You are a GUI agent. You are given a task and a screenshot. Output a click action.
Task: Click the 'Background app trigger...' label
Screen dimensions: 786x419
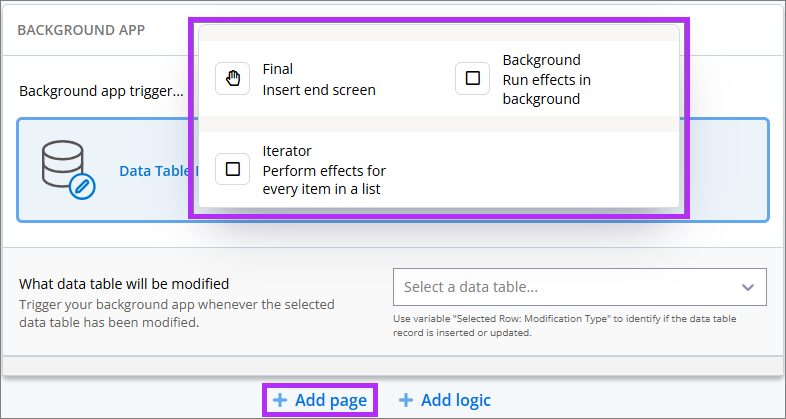pos(101,92)
